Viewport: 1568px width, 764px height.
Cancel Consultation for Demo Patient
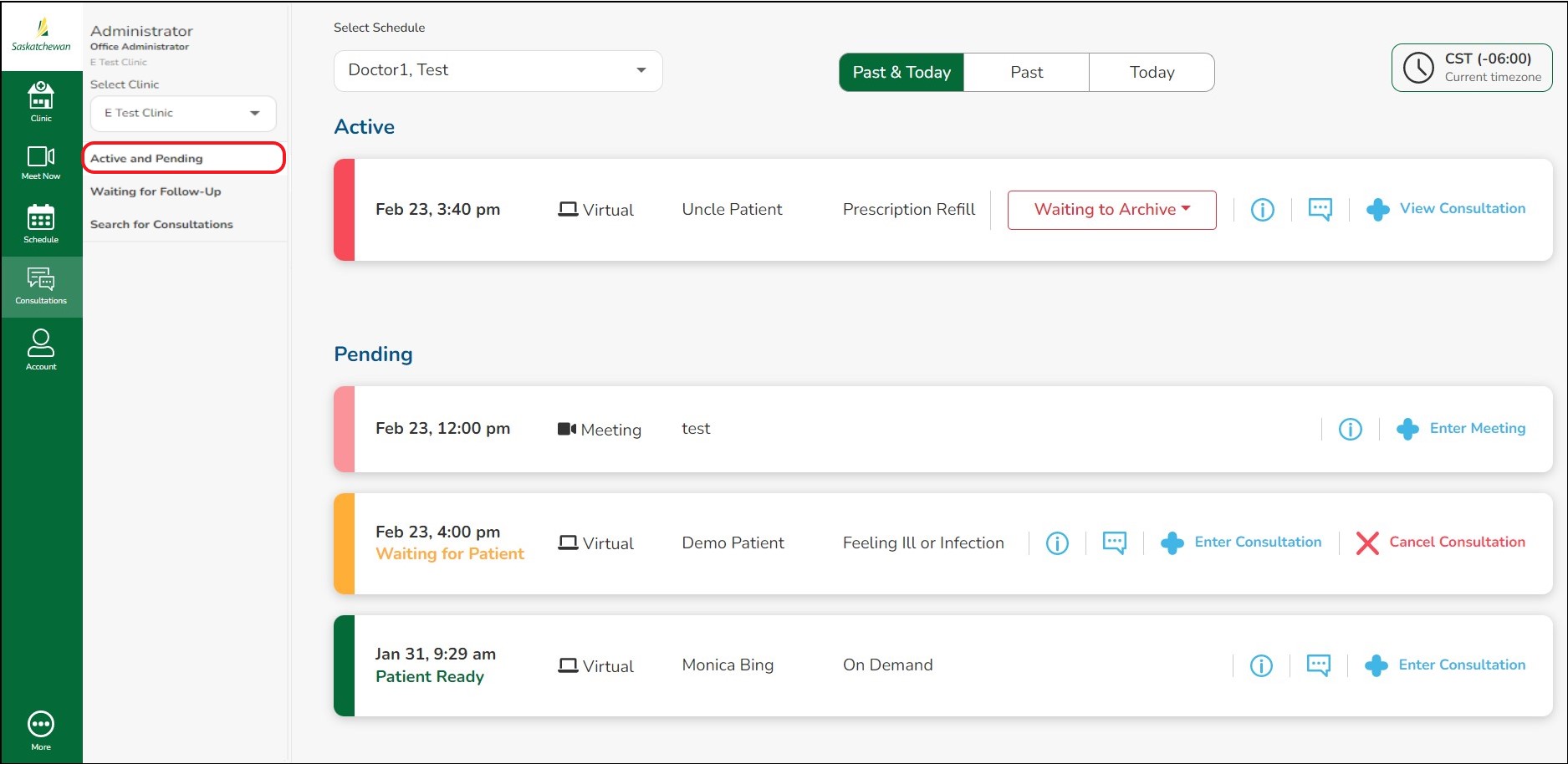click(x=1440, y=542)
